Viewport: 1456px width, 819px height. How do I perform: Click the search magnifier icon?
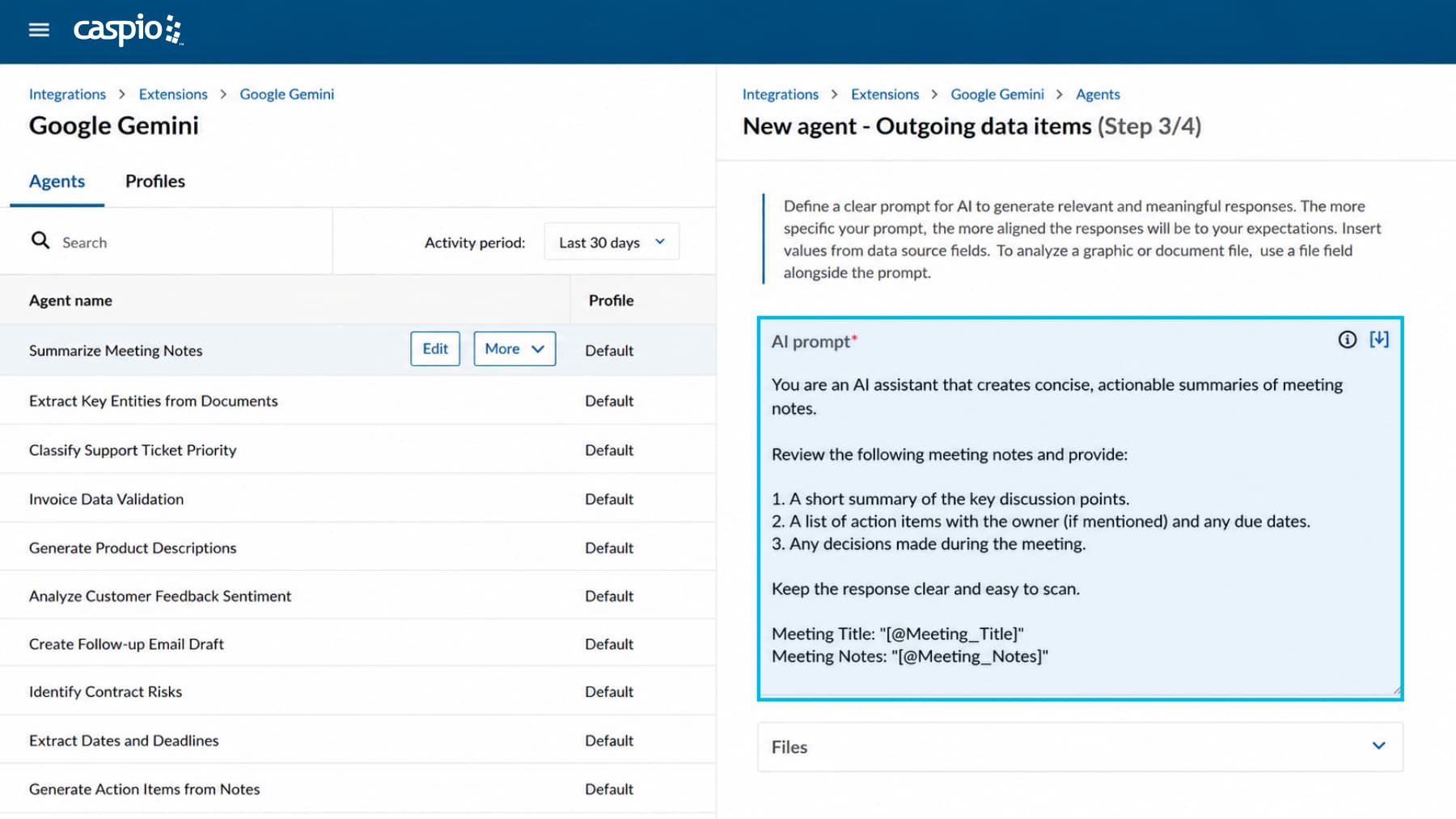pyautogui.click(x=40, y=240)
